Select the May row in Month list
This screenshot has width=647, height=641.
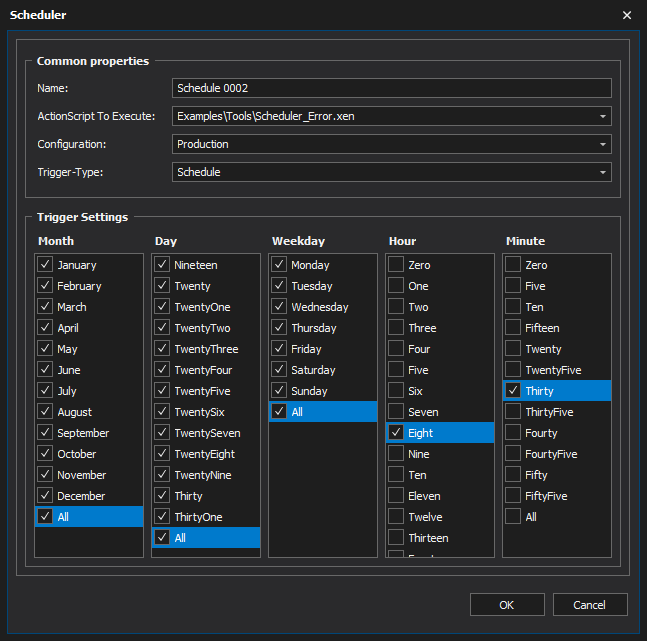[89, 349]
